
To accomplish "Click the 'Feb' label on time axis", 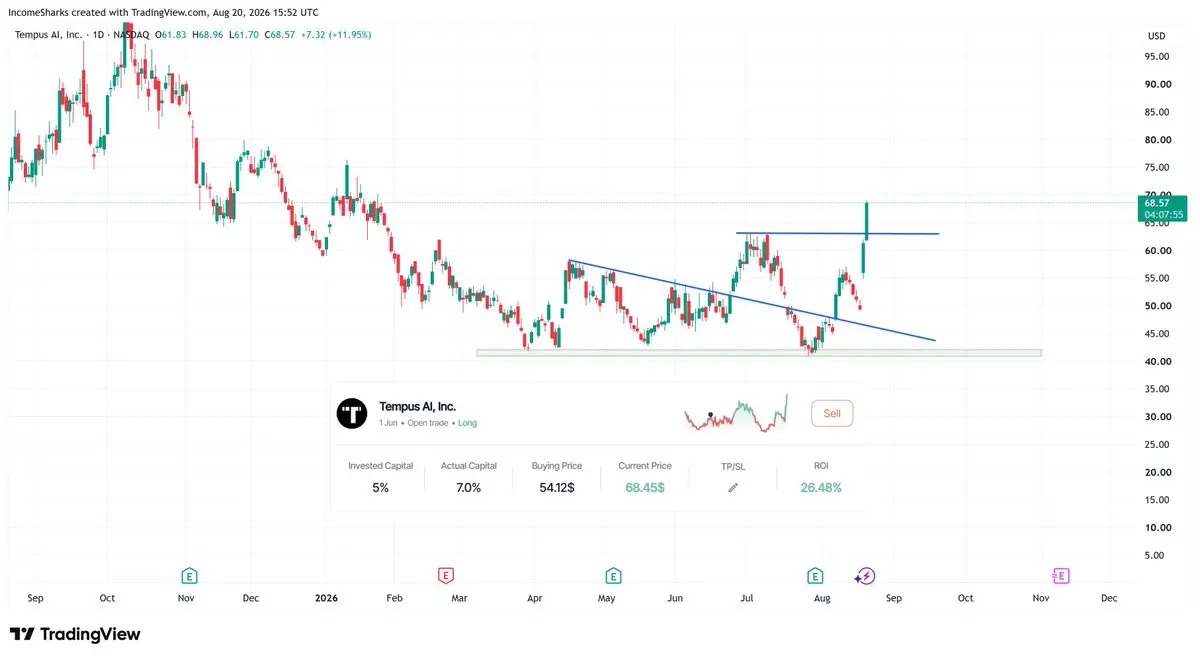I will tap(394, 598).
